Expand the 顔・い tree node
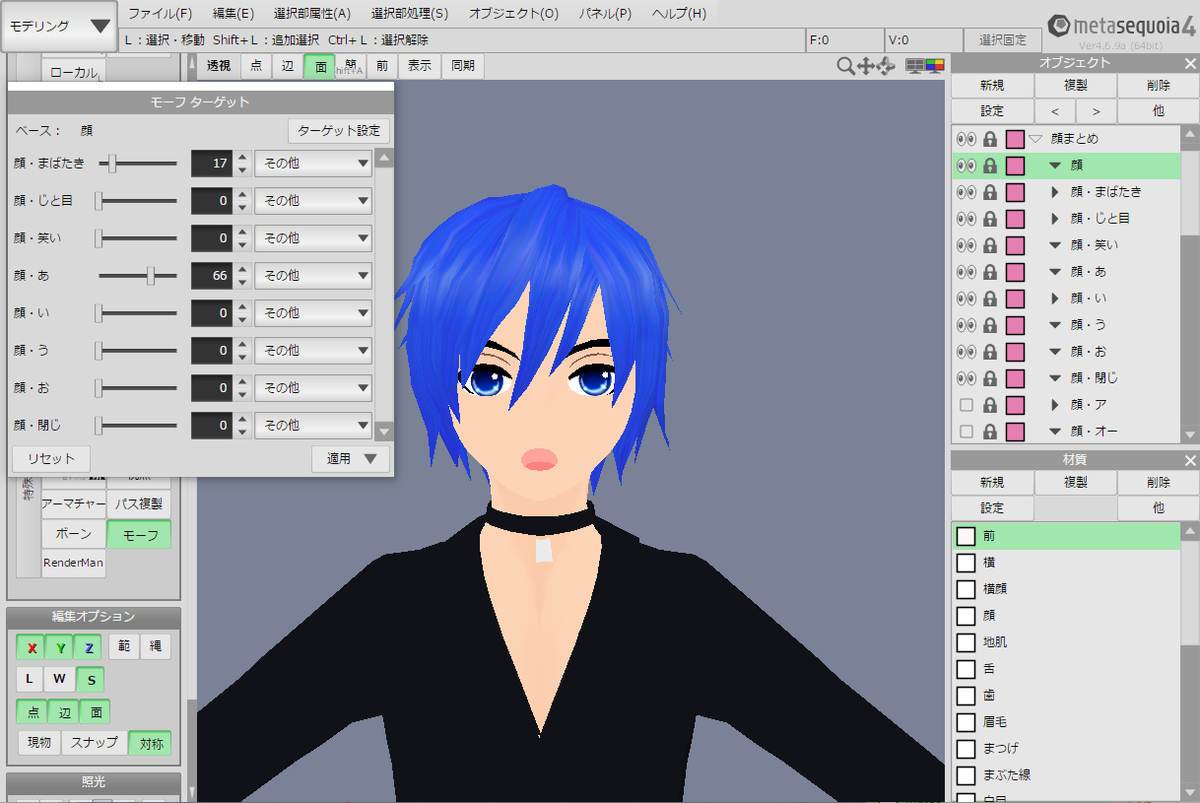 [1054, 298]
